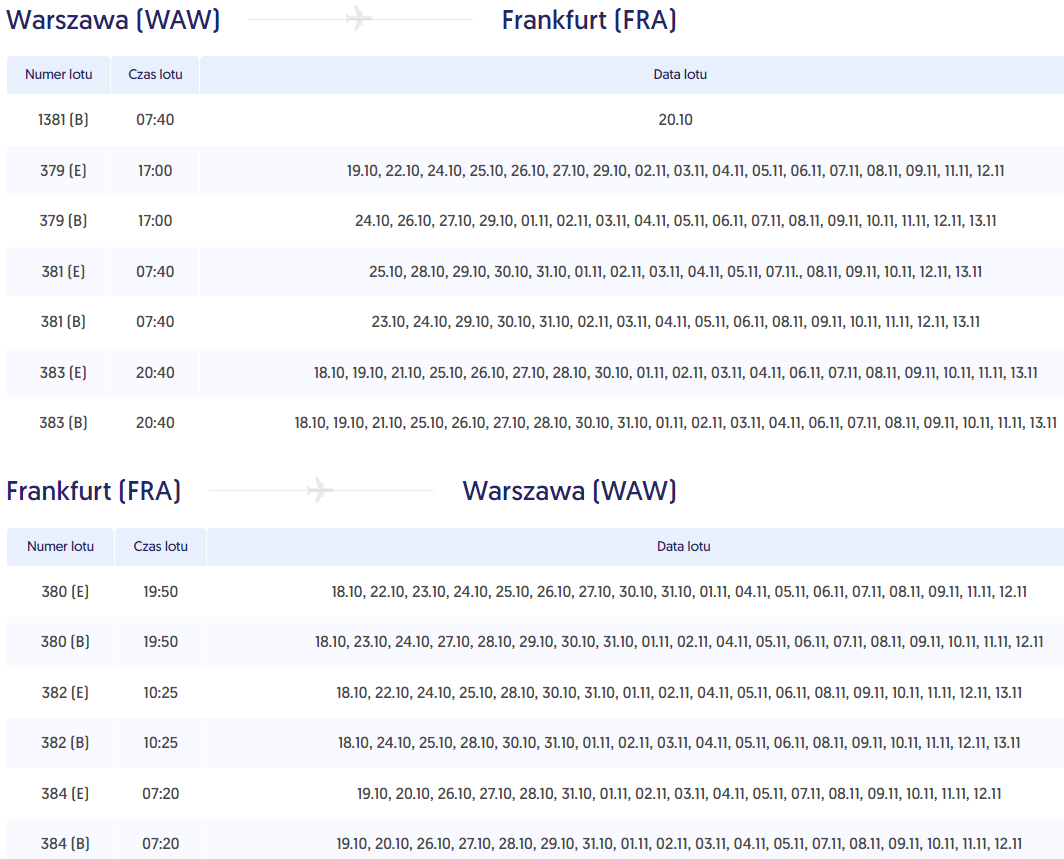Image resolution: width=1064 pixels, height=859 pixels.
Task: Click the top heading "Frankfurt (FRA)"
Action: tap(589, 20)
